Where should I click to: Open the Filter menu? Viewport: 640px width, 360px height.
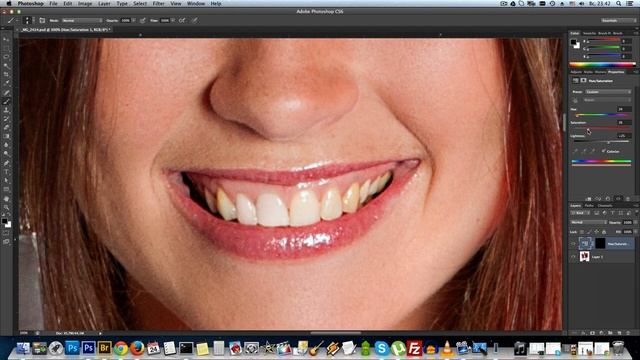coord(158,3)
